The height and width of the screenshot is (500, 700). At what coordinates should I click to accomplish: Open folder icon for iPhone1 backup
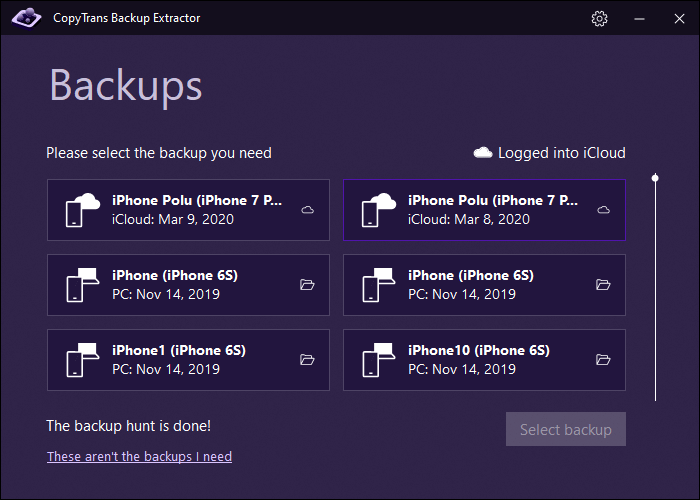[x=307, y=360]
